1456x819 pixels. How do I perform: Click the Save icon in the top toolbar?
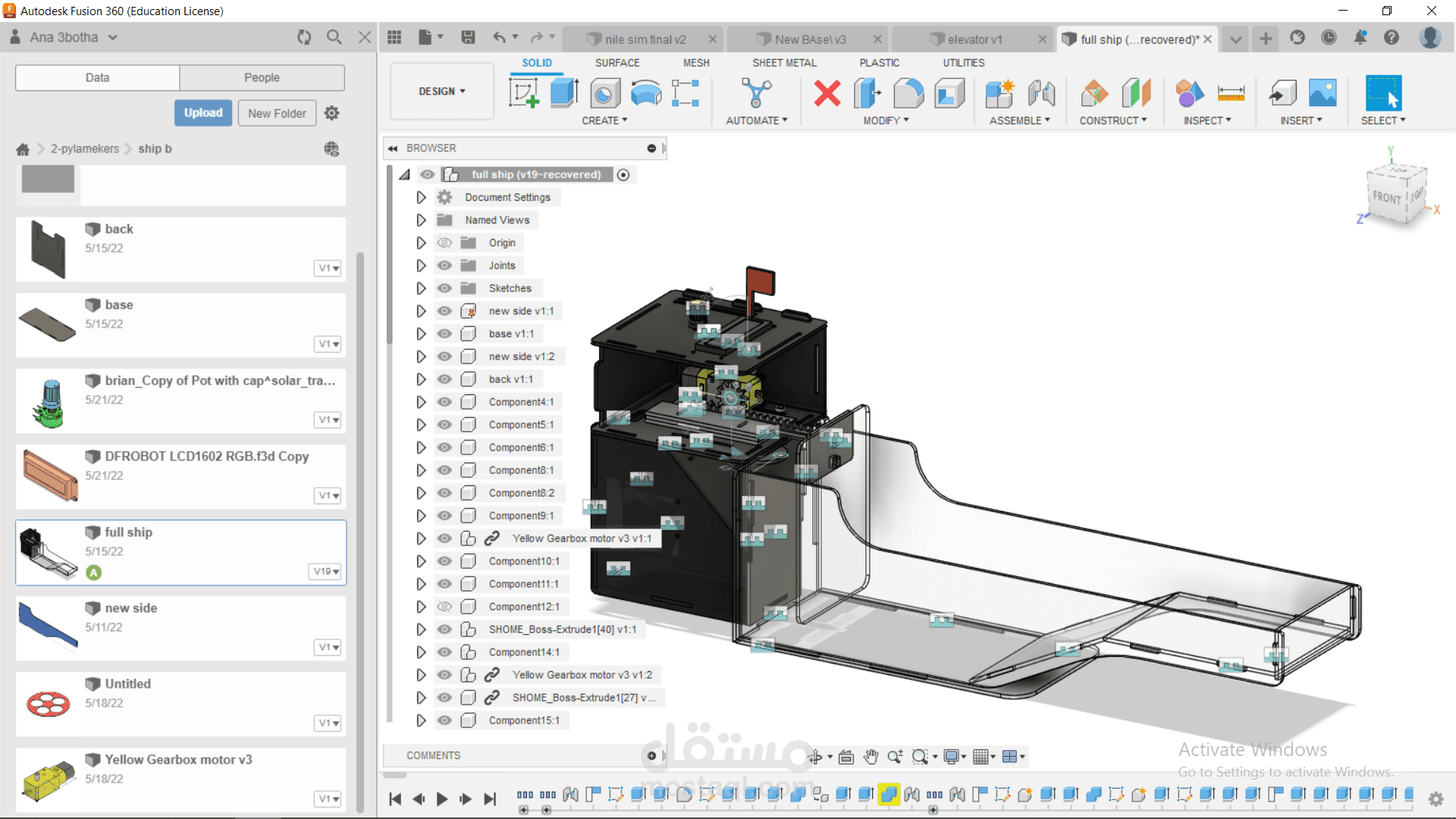[468, 38]
